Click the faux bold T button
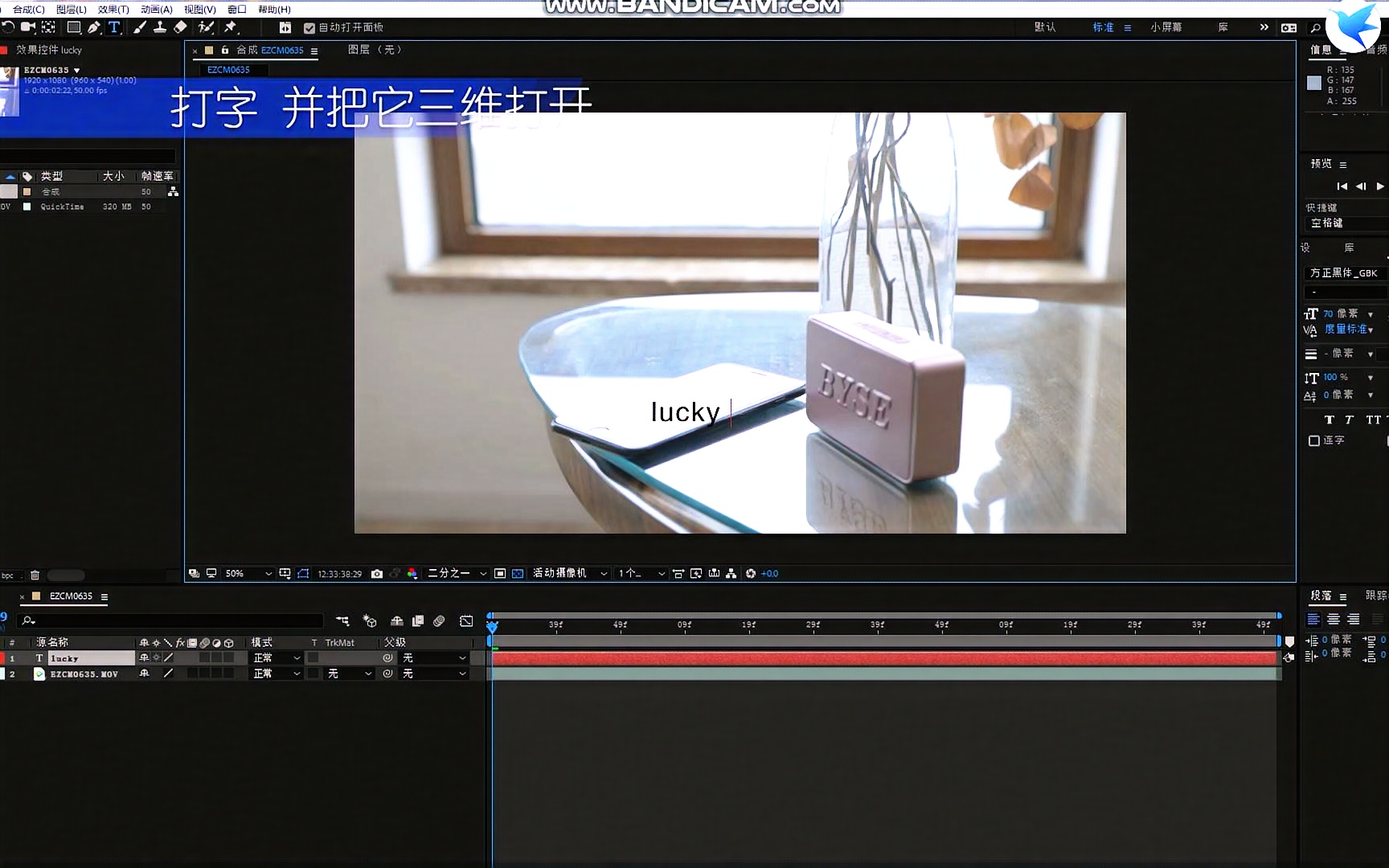Viewport: 1389px width, 868px height. point(1329,420)
